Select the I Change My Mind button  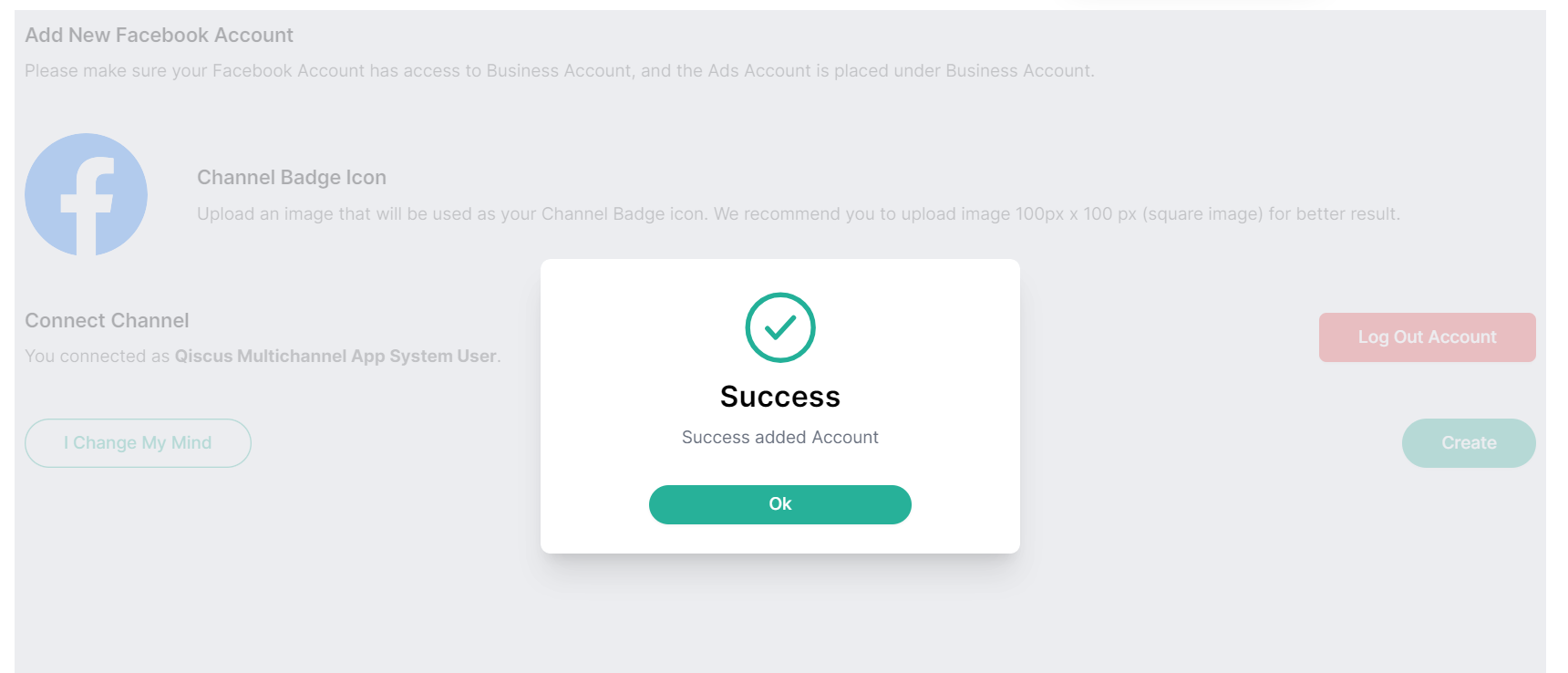point(138,443)
